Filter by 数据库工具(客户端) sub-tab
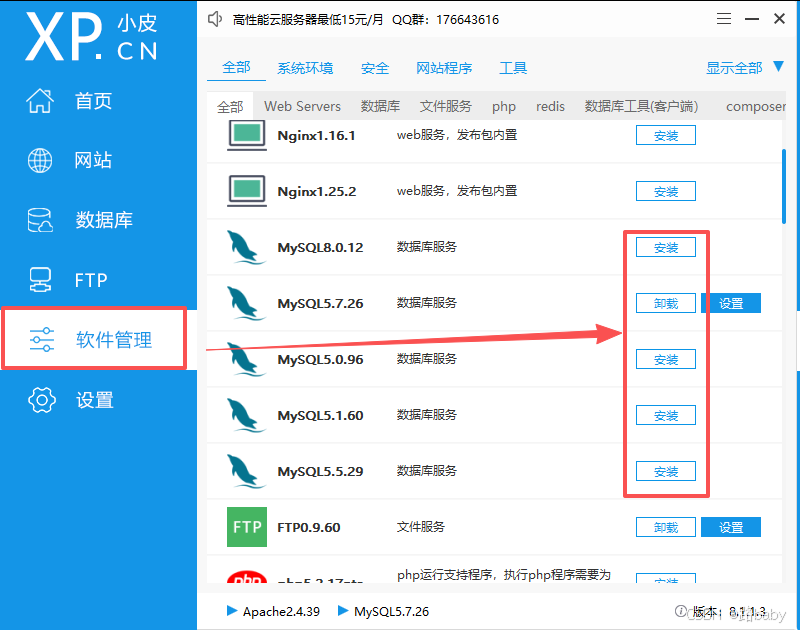800x630 pixels. (641, 106)
